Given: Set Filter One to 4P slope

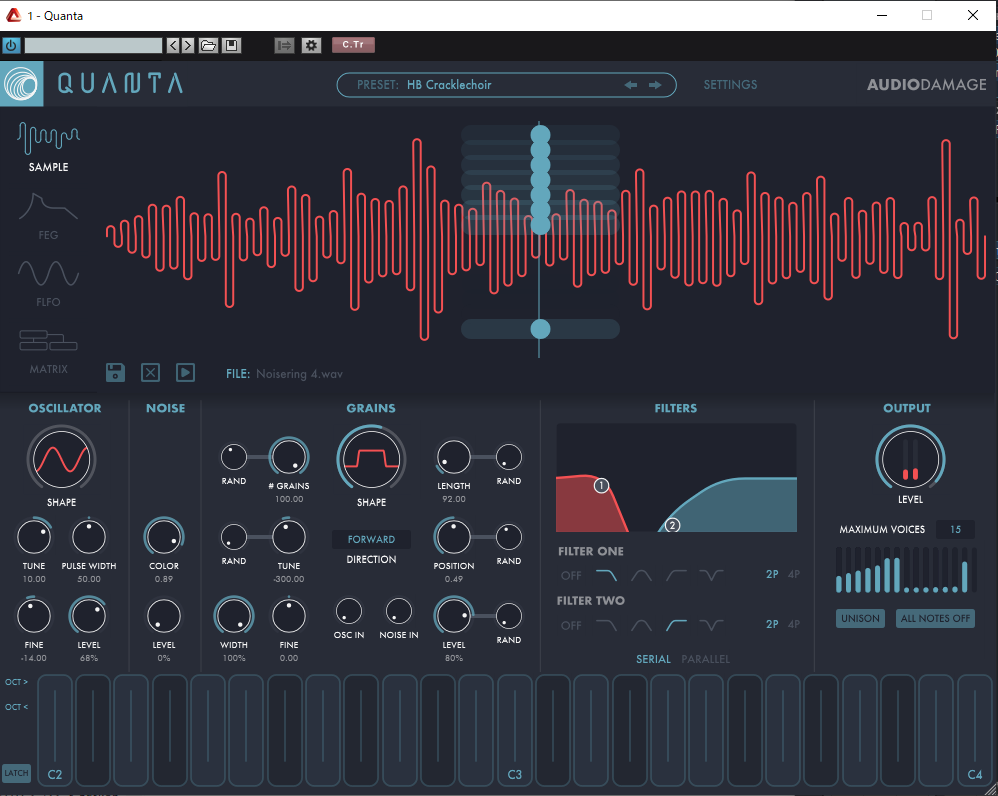Looking at the screenshot, I should pos(794,575).
